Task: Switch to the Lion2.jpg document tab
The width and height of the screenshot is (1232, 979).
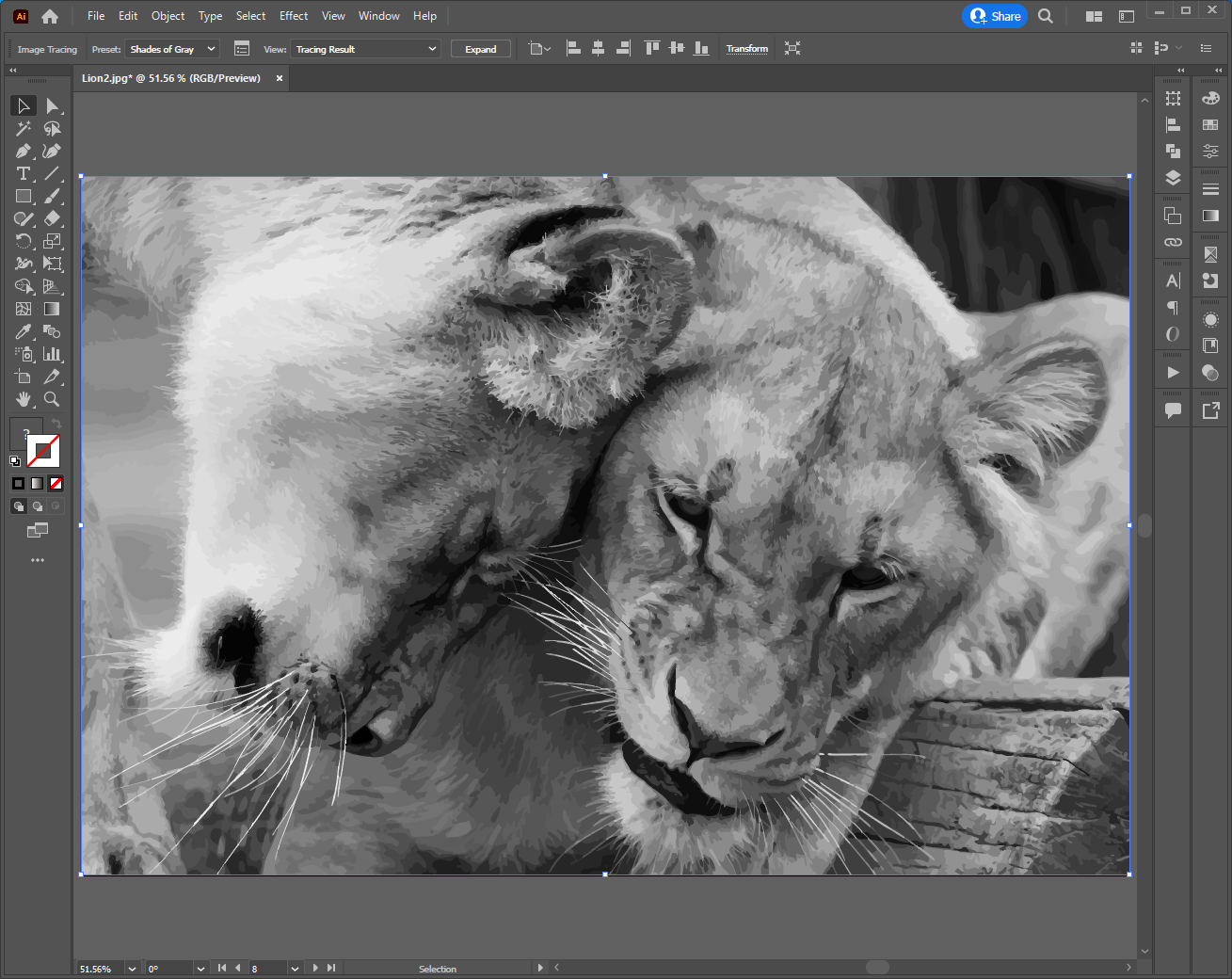Action: click(171, 78)
